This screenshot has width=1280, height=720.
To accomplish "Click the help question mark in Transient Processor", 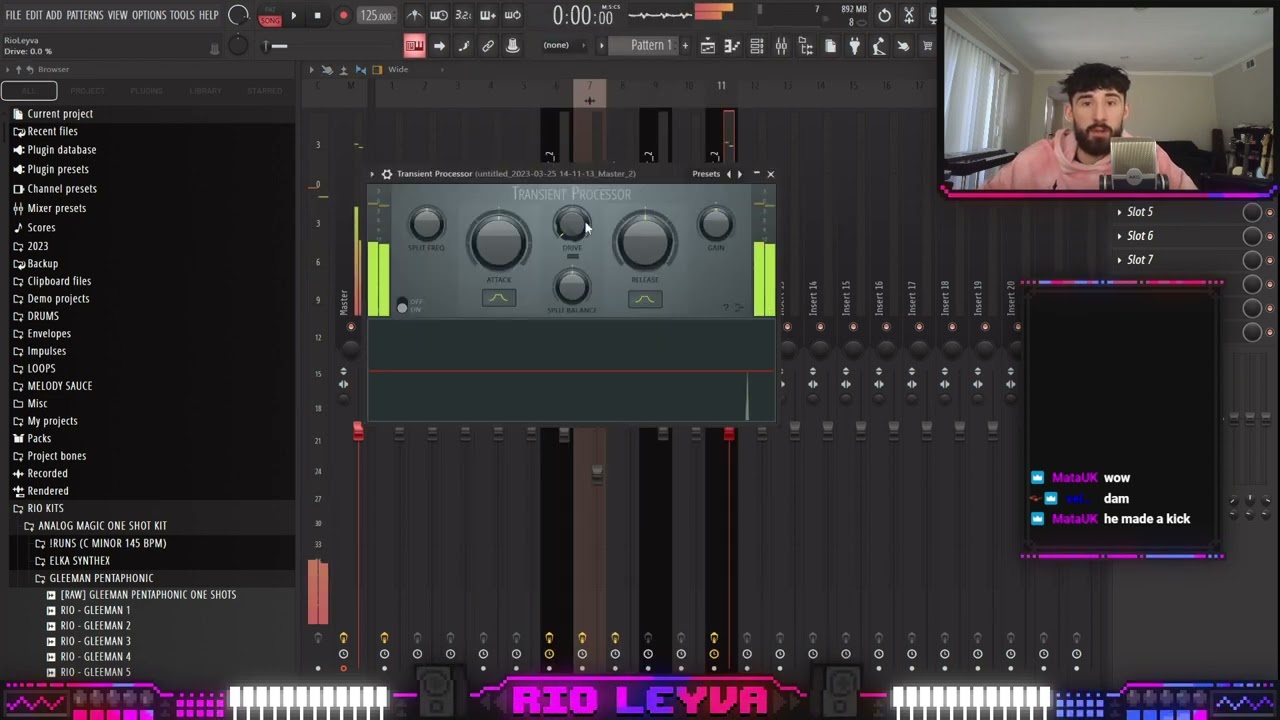I will coord(727,307).
